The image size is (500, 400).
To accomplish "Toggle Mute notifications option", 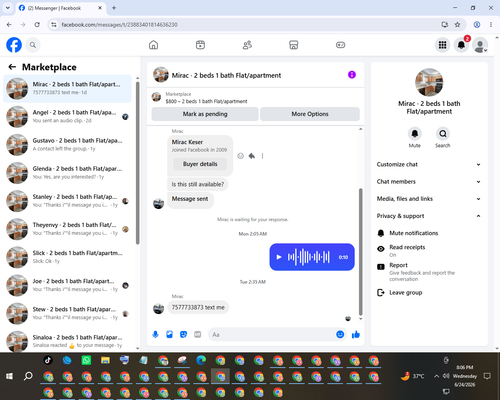I will 429,233.
